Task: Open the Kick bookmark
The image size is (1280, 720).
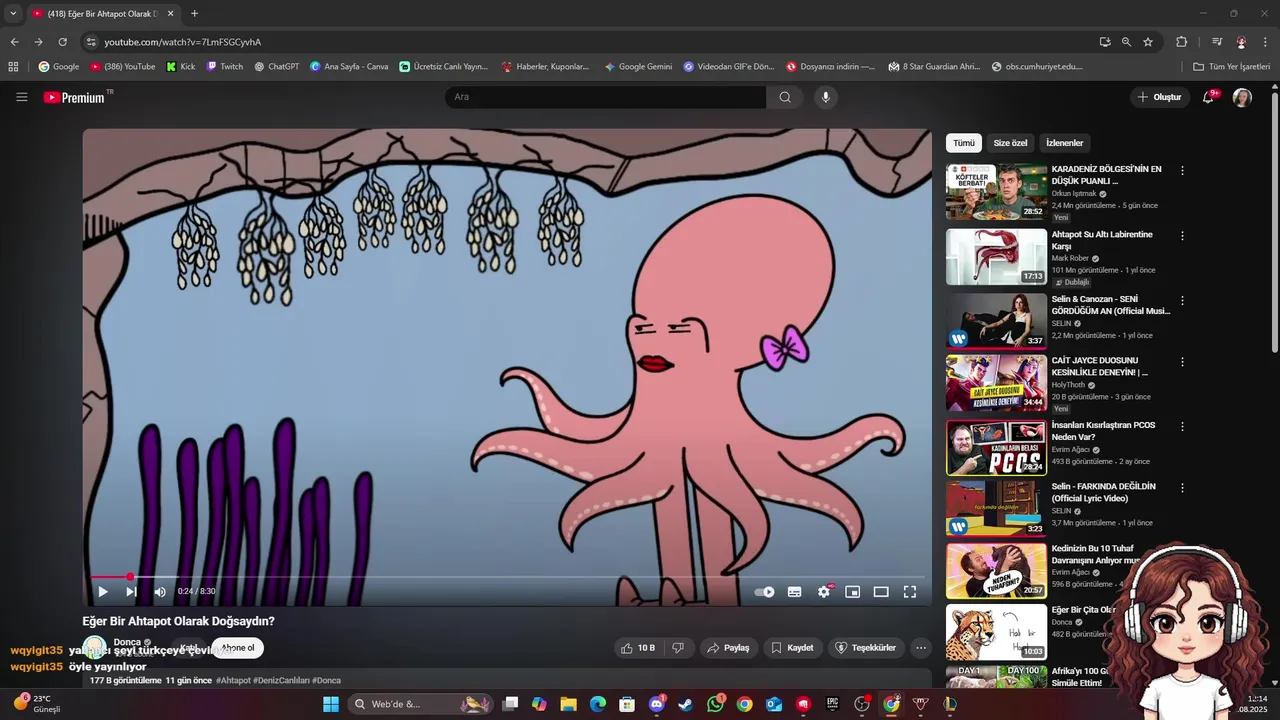Action: [180, 67]
